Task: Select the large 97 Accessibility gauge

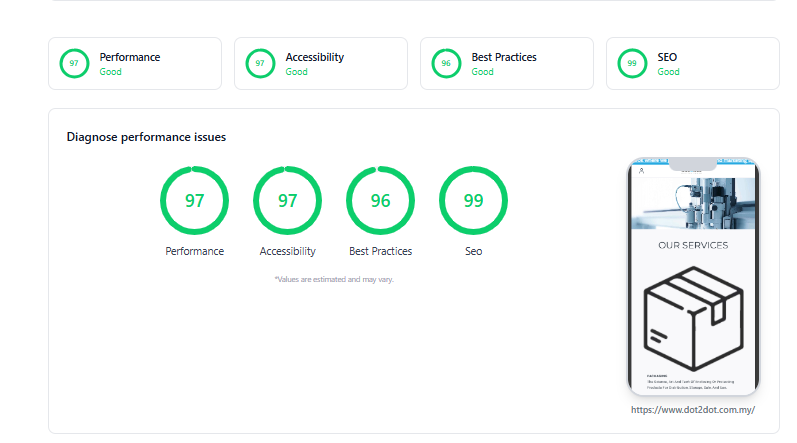Action: click(x=287, y=200)
